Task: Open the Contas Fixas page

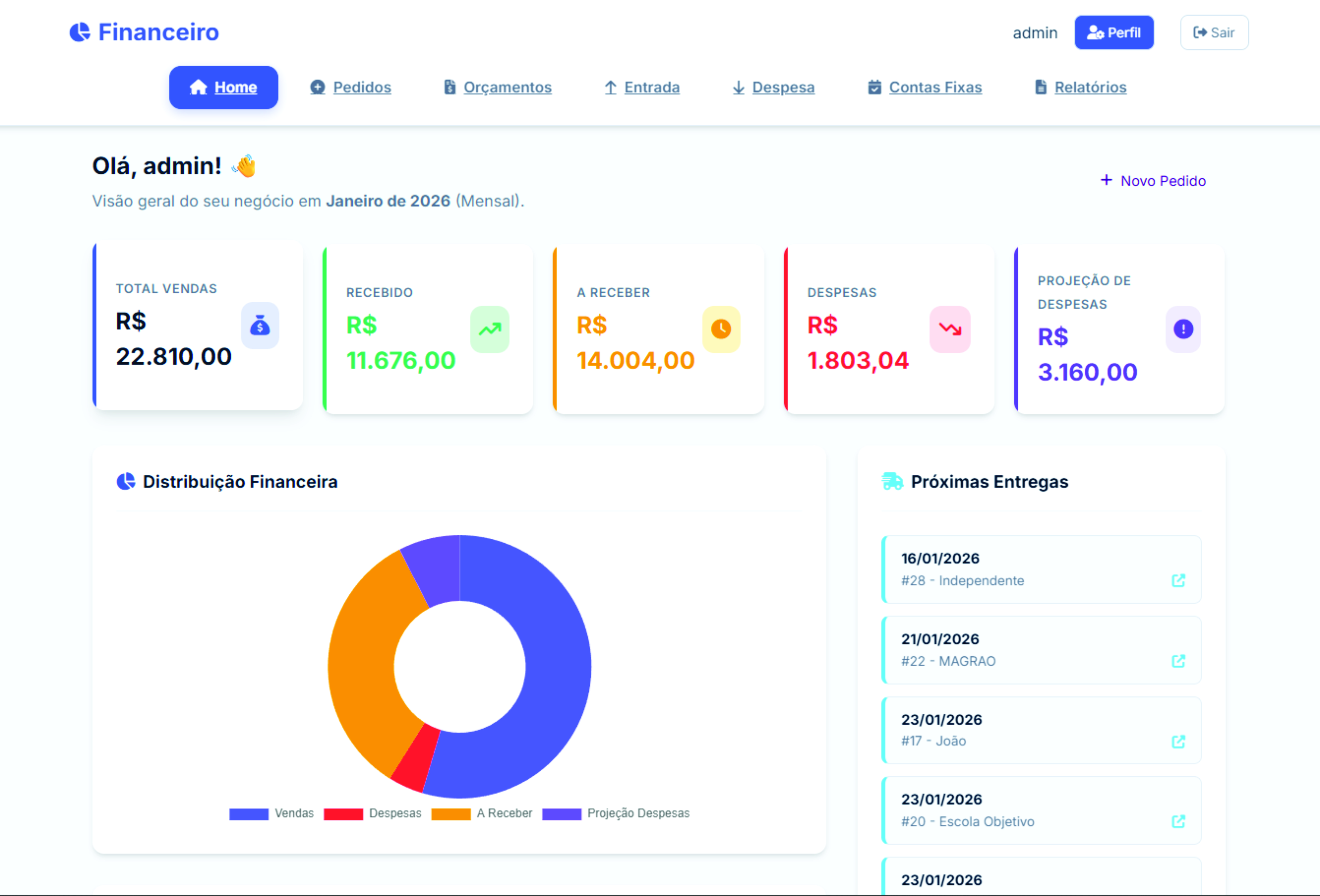Action: pyautogui.click(x=935, y=87)
